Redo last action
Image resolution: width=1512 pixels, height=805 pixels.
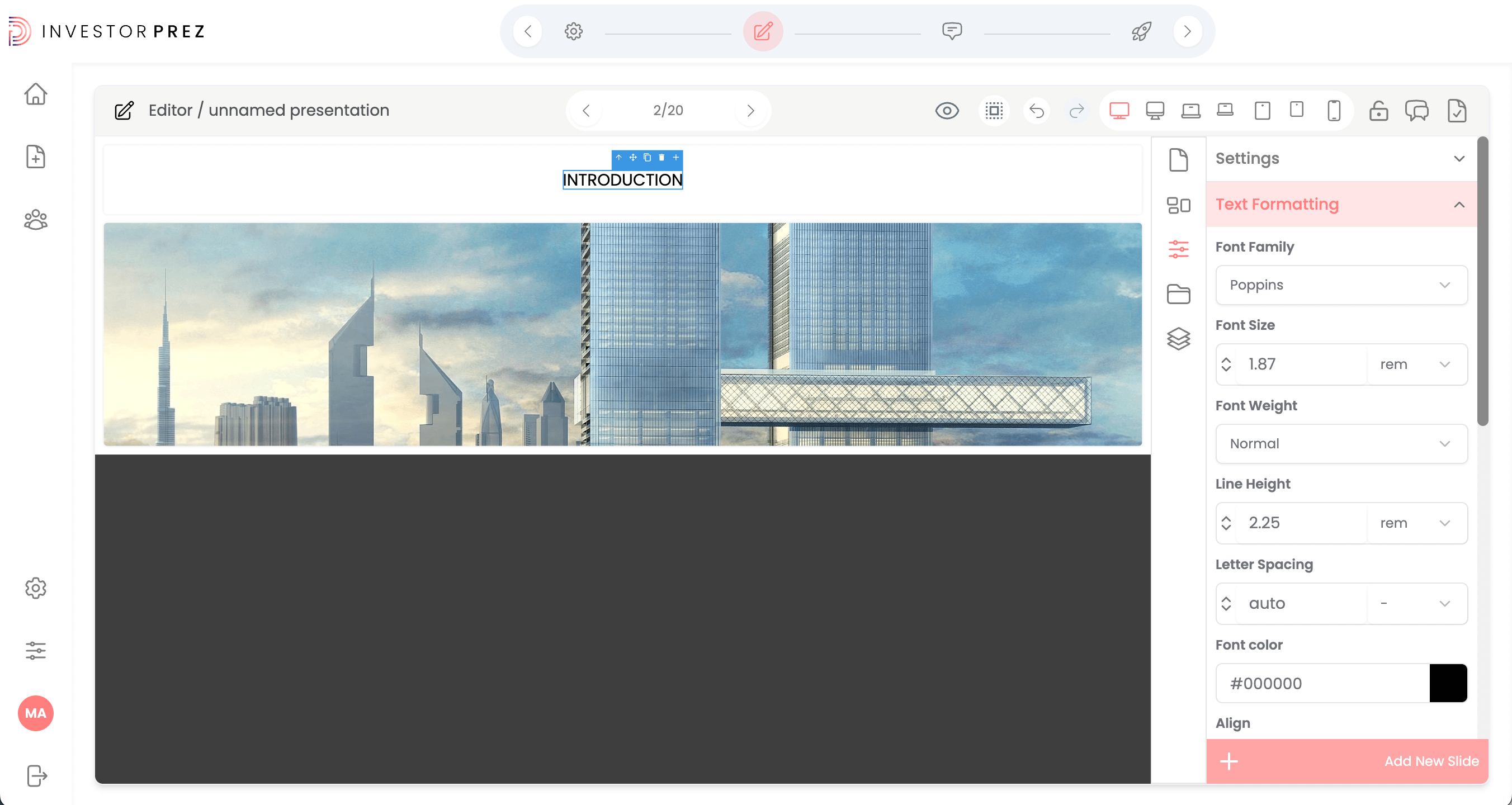(1076, 110)
